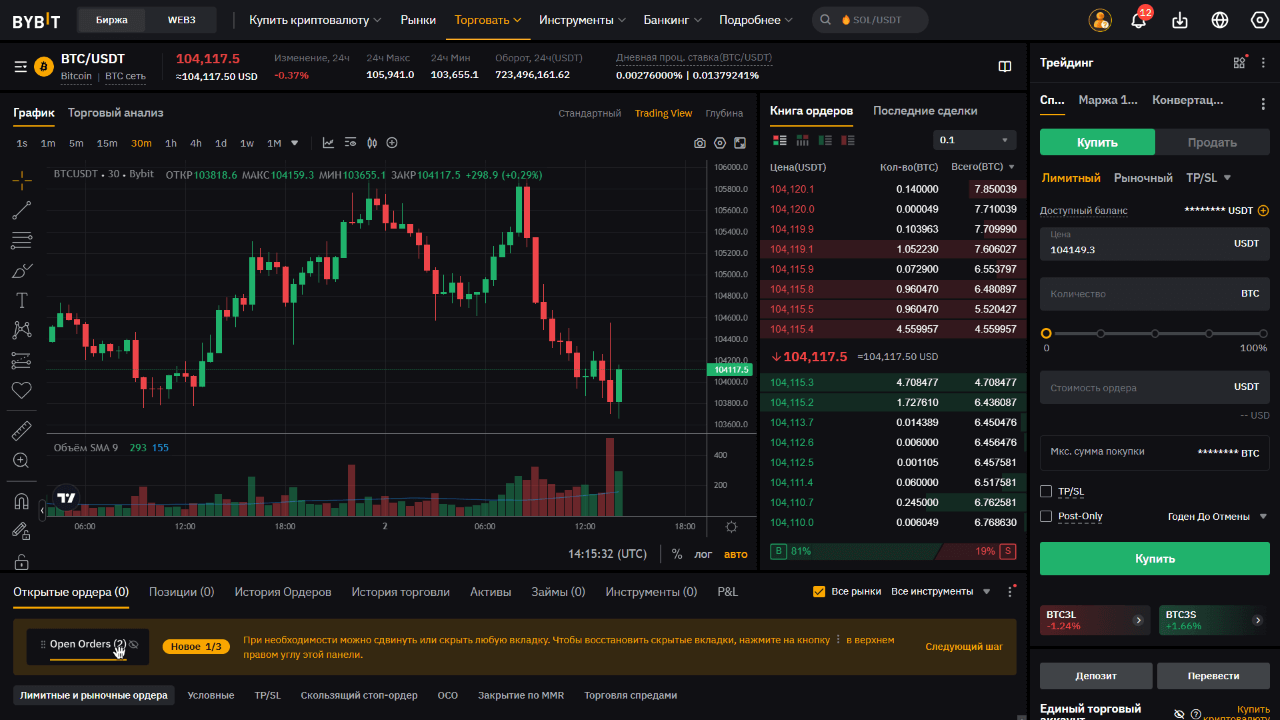1280x720 pixels.
Task: Click the chart screenshot camera icon
Action: 700,143
